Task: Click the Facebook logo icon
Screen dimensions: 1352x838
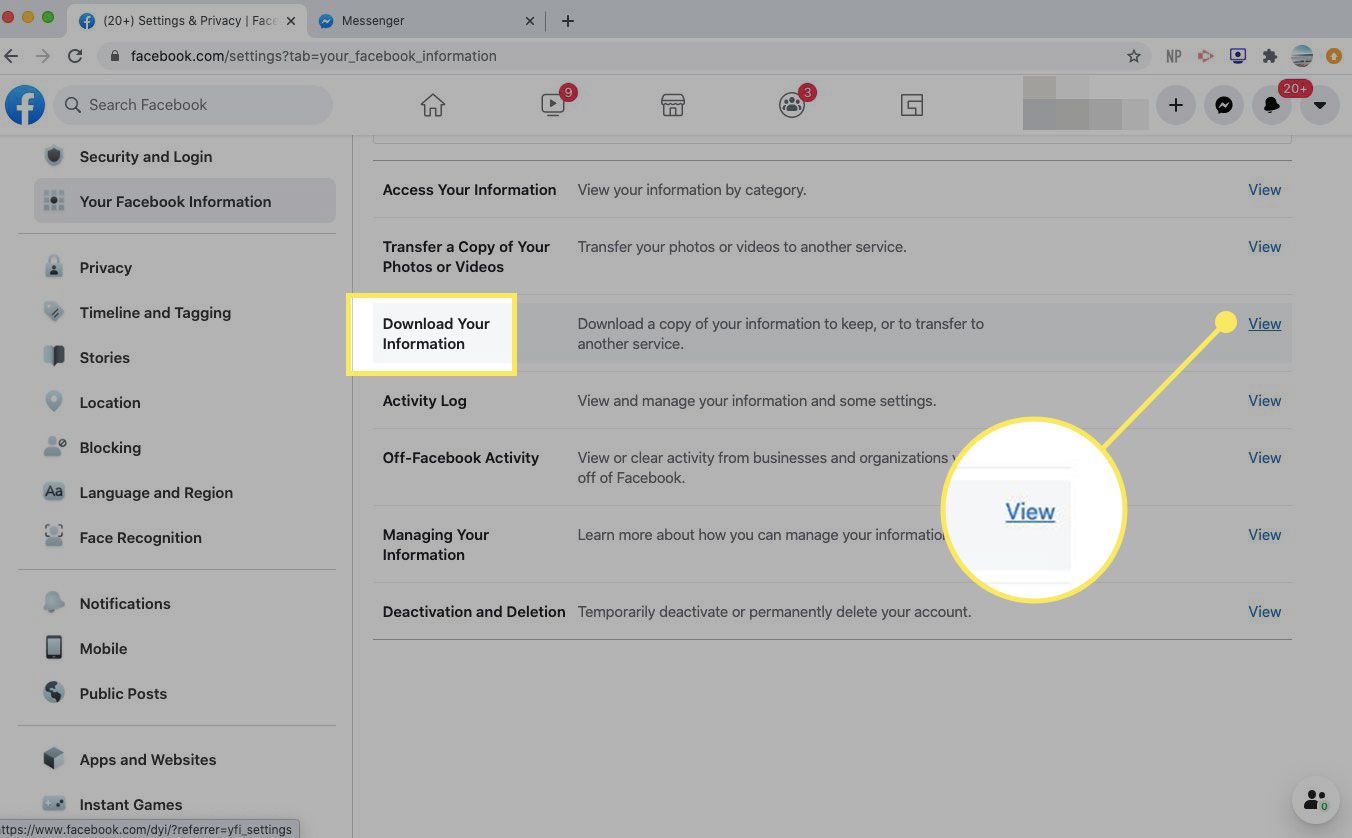Action: pos(24,105)
